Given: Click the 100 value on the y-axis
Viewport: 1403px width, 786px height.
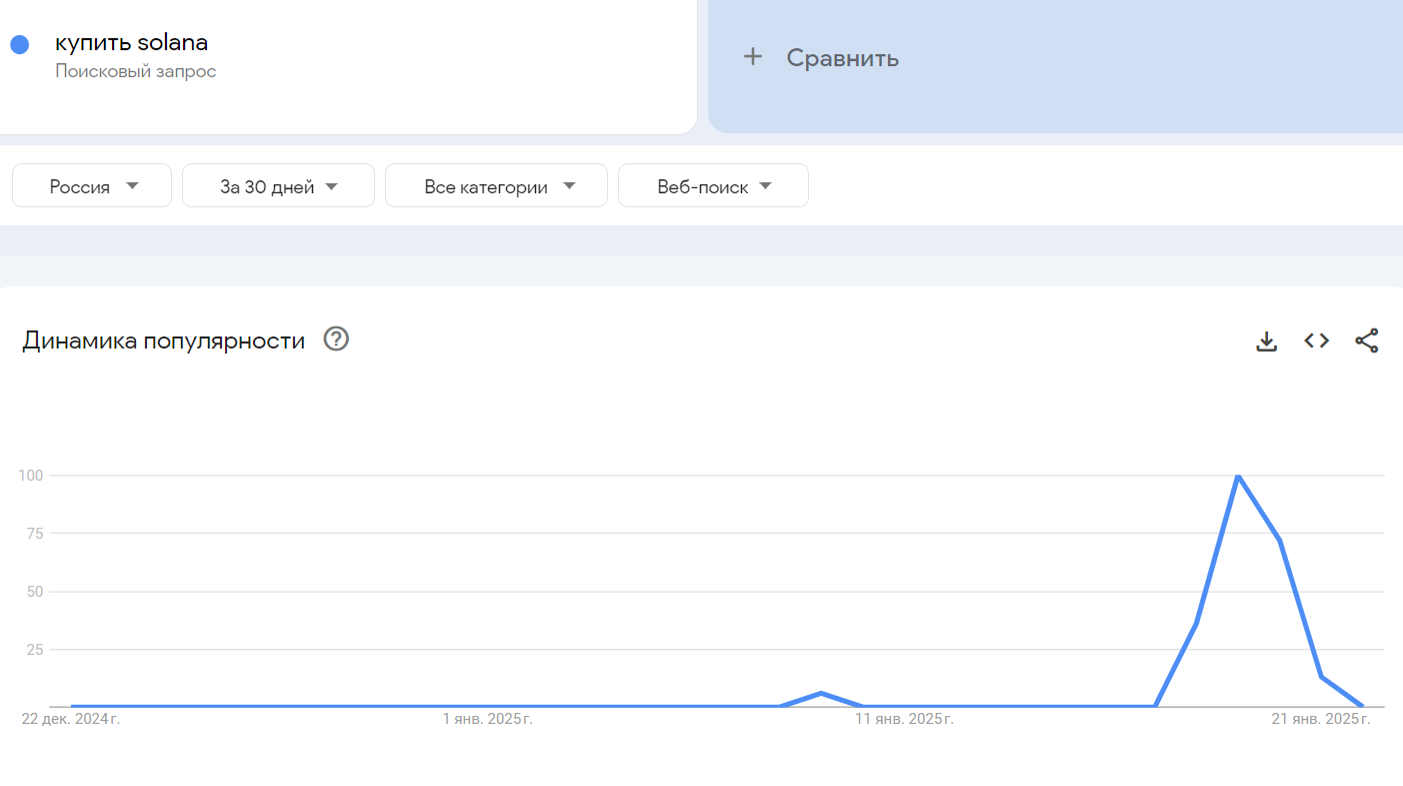Looking at the screenshot, I should (31, 475).
